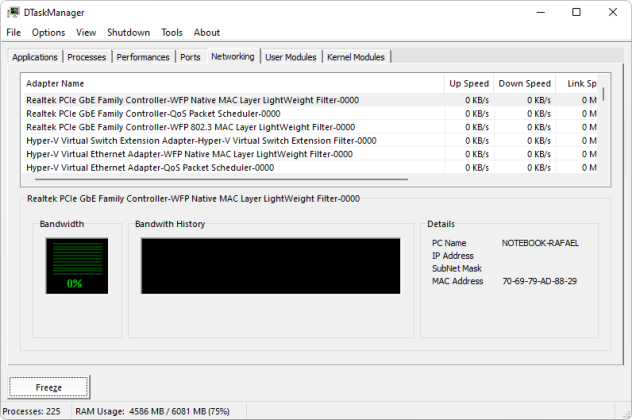This screenshot has height=420, width=632.
Task: Click Down Speed value of Hyper-V Switch Extension row
Action: [x=539, y=141]
